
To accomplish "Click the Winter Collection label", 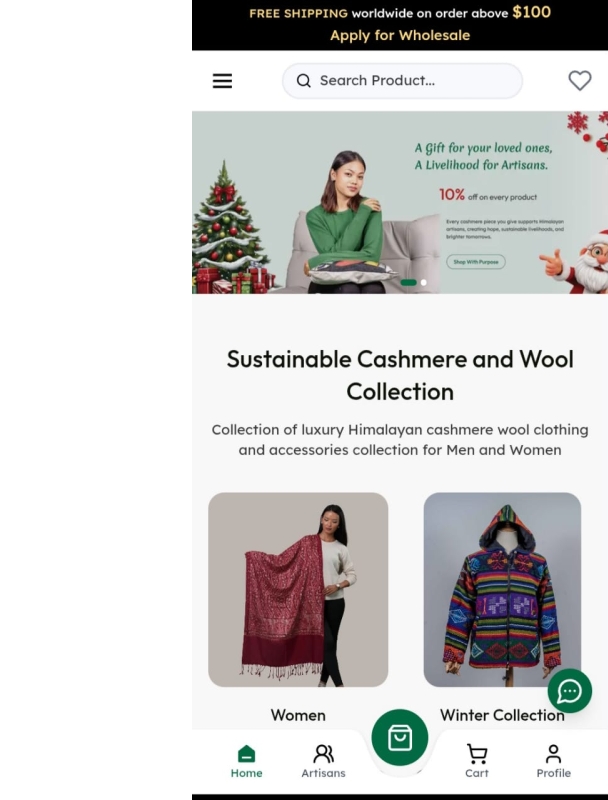I will tap(502, 715).
